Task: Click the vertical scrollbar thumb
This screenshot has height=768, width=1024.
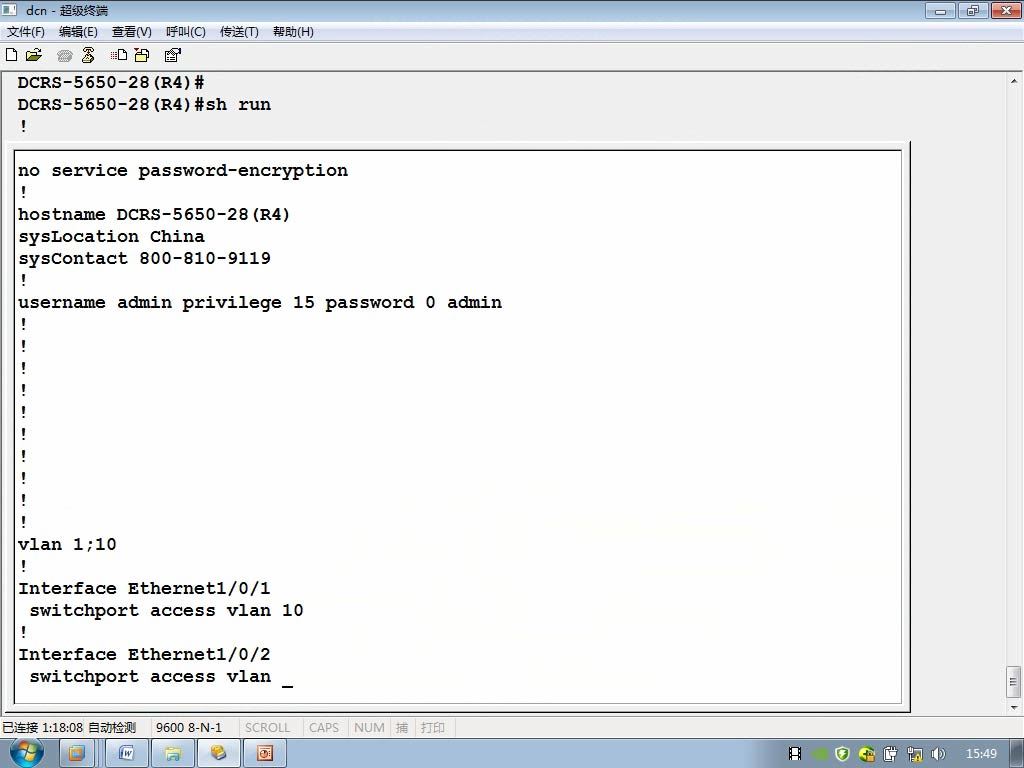Action: [1014, 682]
